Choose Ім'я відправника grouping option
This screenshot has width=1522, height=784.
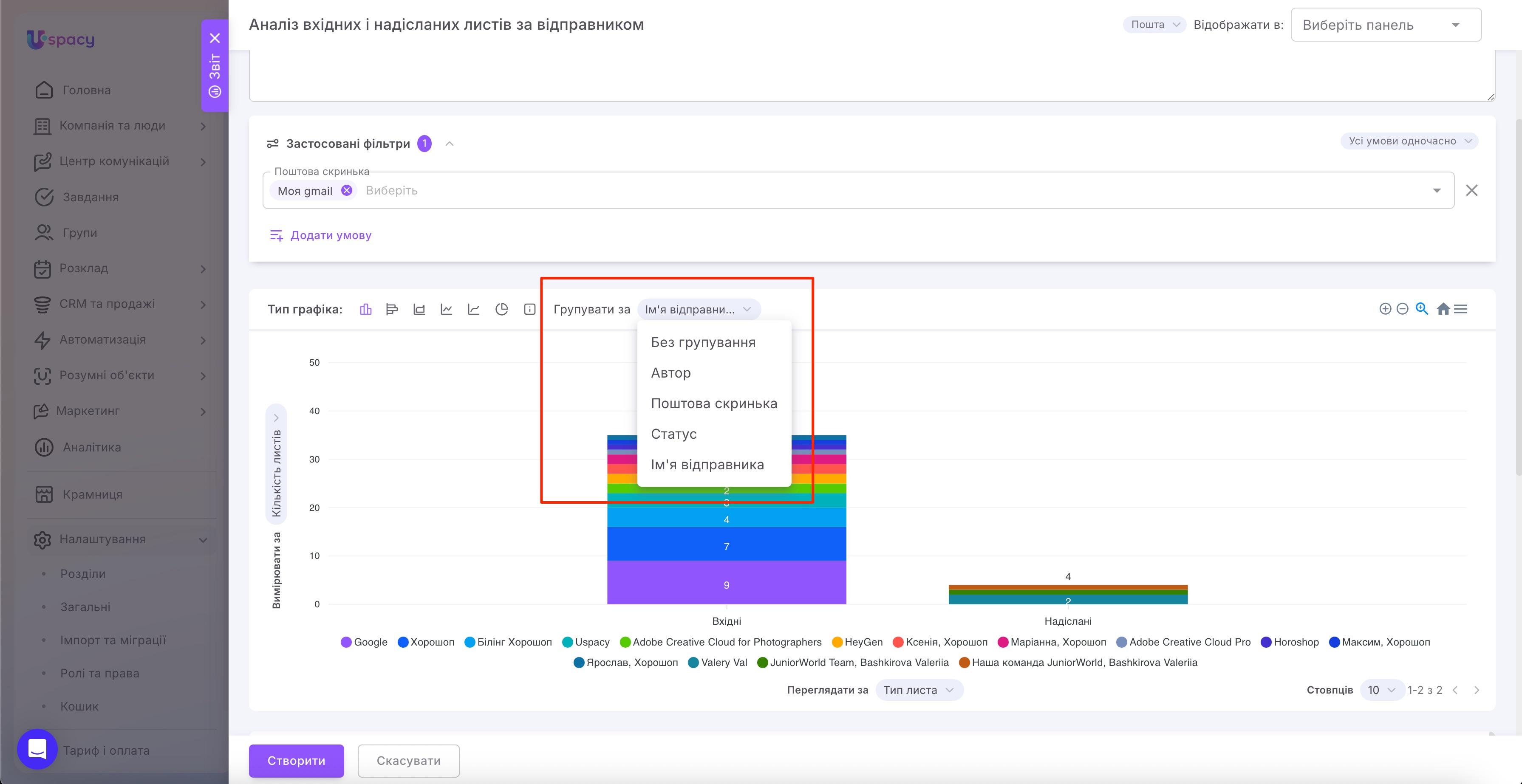[714, 465]
